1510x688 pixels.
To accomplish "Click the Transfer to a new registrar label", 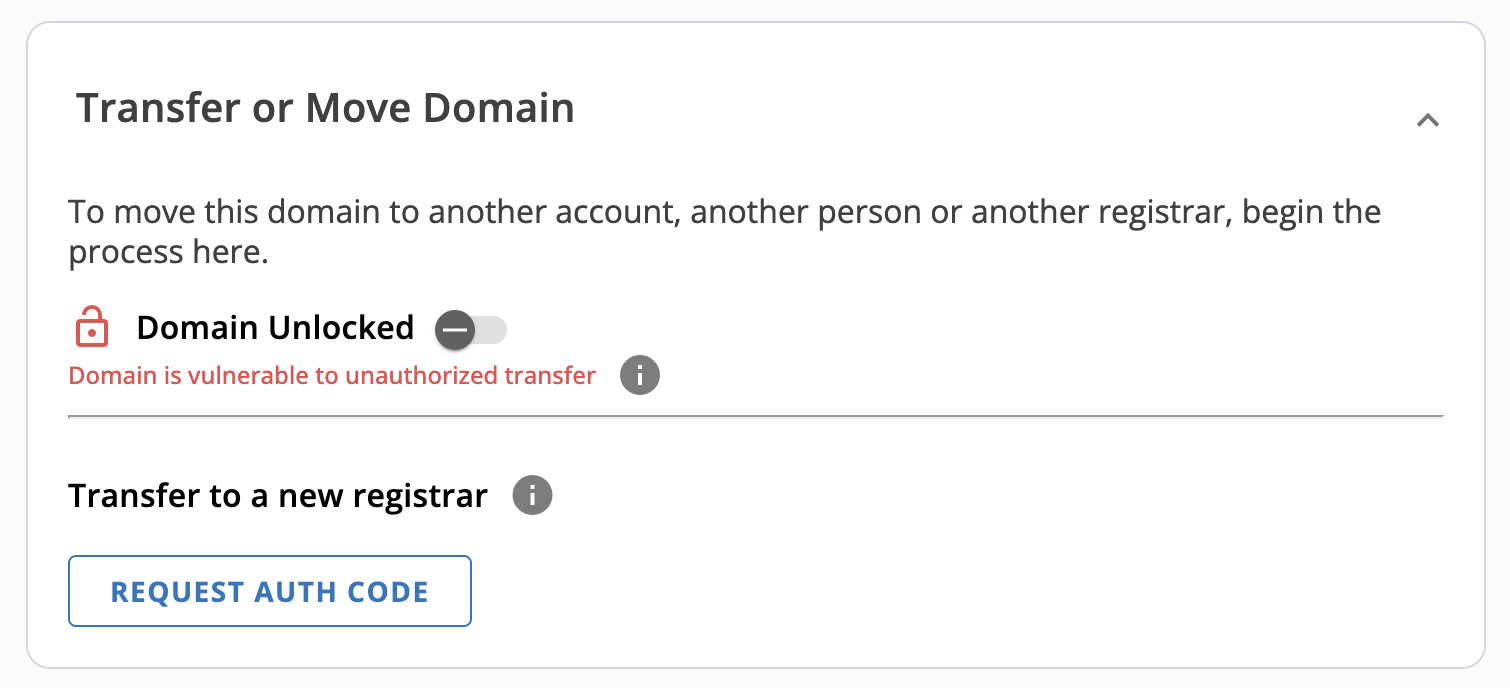I will (x=278, y=495).
